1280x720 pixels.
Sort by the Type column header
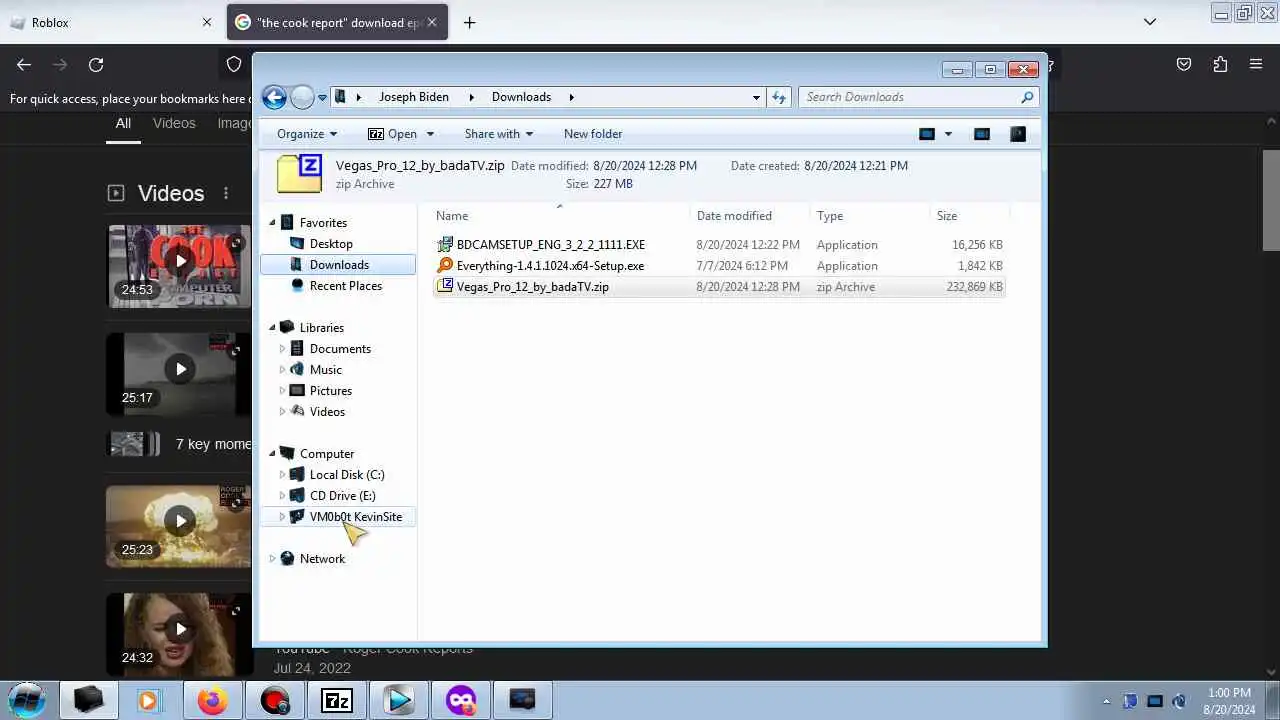click(x=869, y=216)
